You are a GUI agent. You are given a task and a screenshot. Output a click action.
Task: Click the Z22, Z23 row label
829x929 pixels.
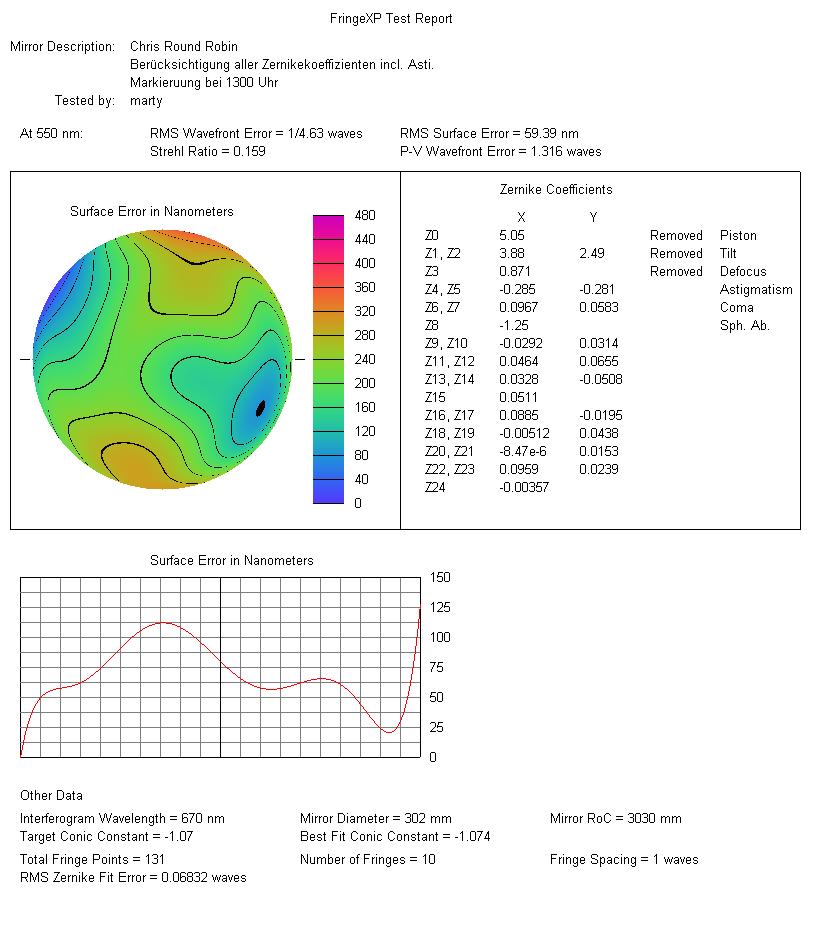(x=450, y=469)
